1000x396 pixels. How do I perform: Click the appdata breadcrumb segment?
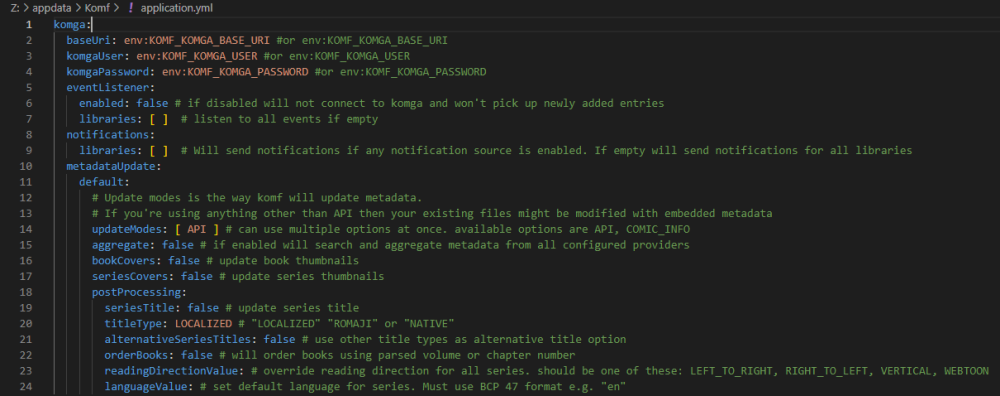coord(53,8)
